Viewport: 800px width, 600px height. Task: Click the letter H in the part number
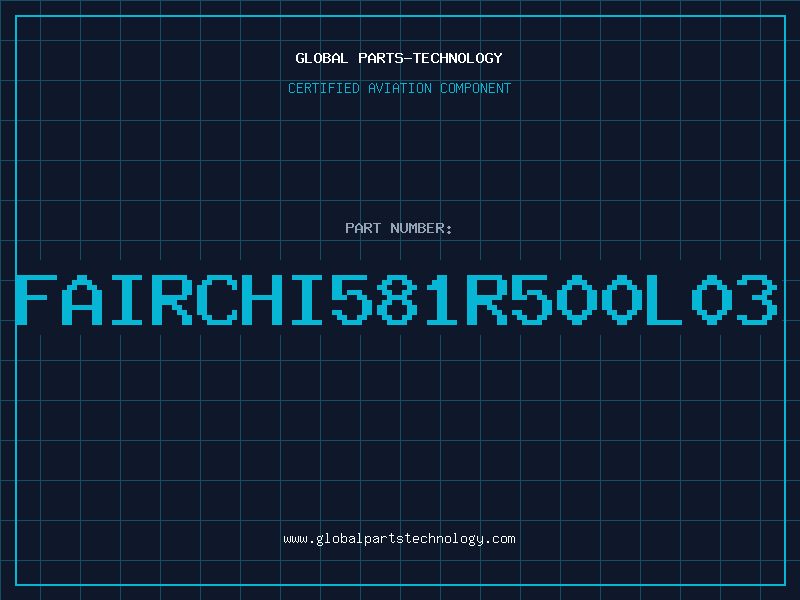(x=261, y=300)
